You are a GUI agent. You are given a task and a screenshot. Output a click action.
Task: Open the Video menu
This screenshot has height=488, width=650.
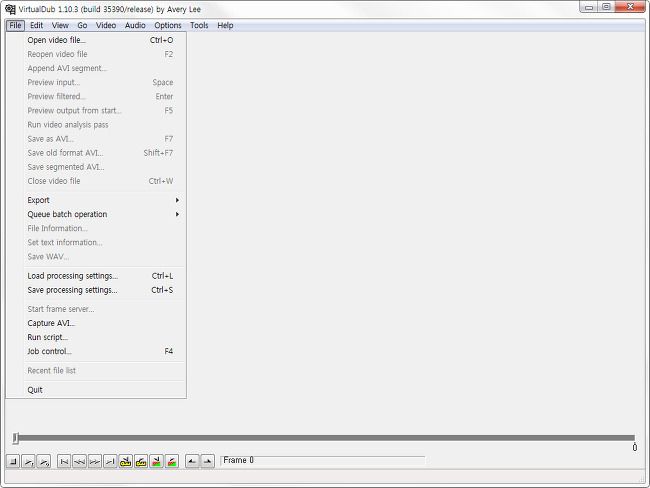106,25
